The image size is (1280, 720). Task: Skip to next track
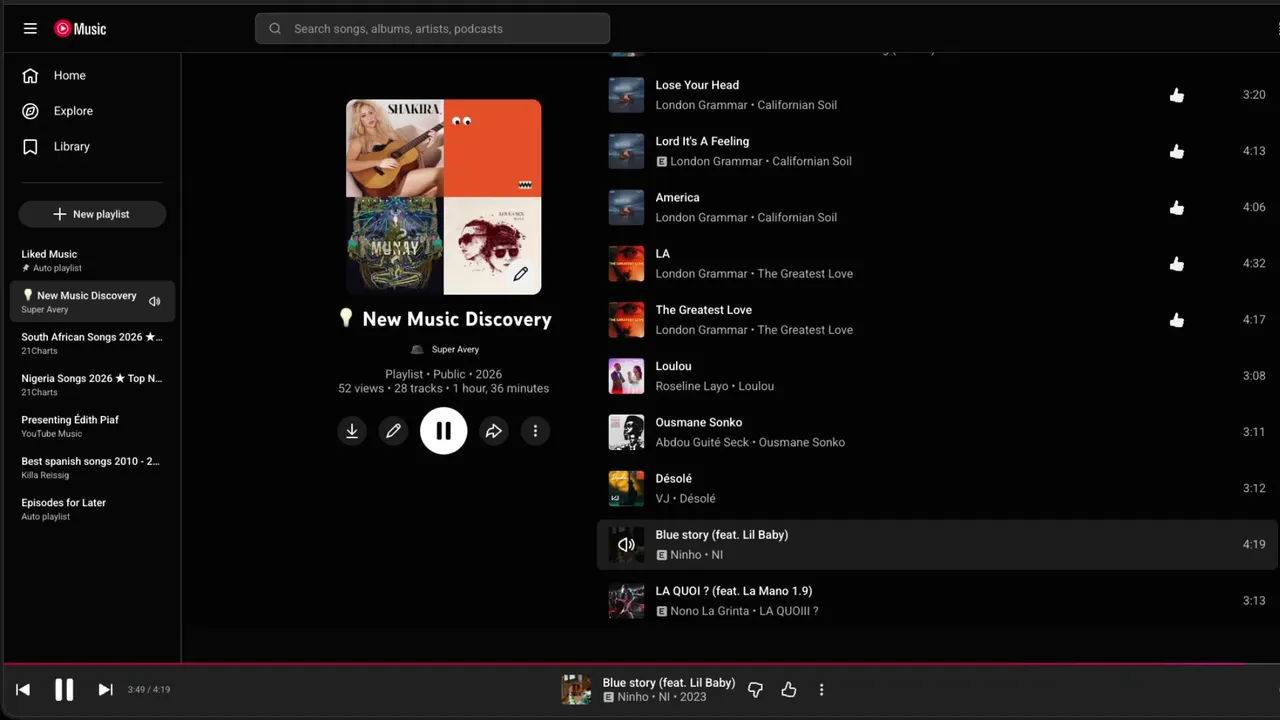click(105, 690)
